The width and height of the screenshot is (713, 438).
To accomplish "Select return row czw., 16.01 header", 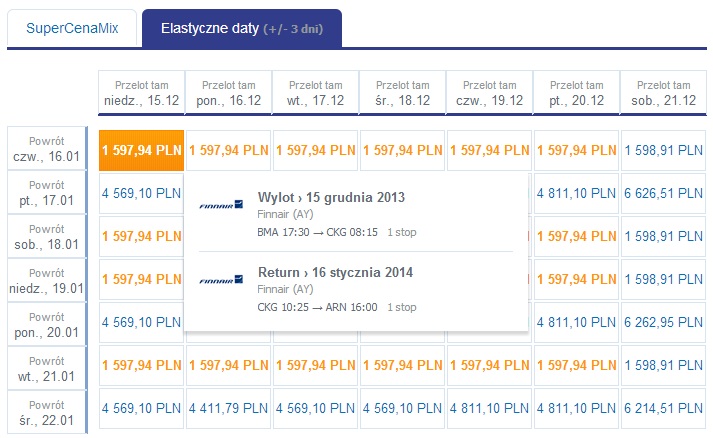I will [x=47, y=149].
